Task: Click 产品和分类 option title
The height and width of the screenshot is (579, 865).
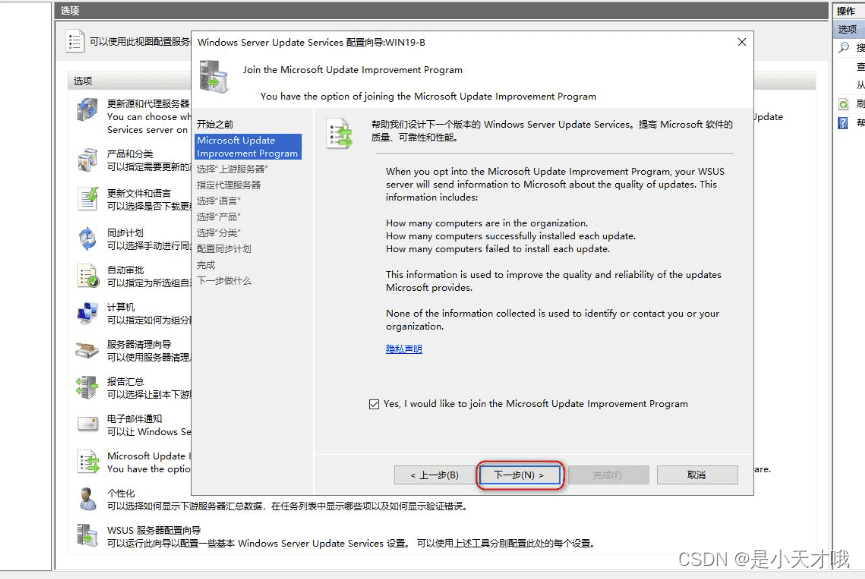Action: click(x=130, y=154)
